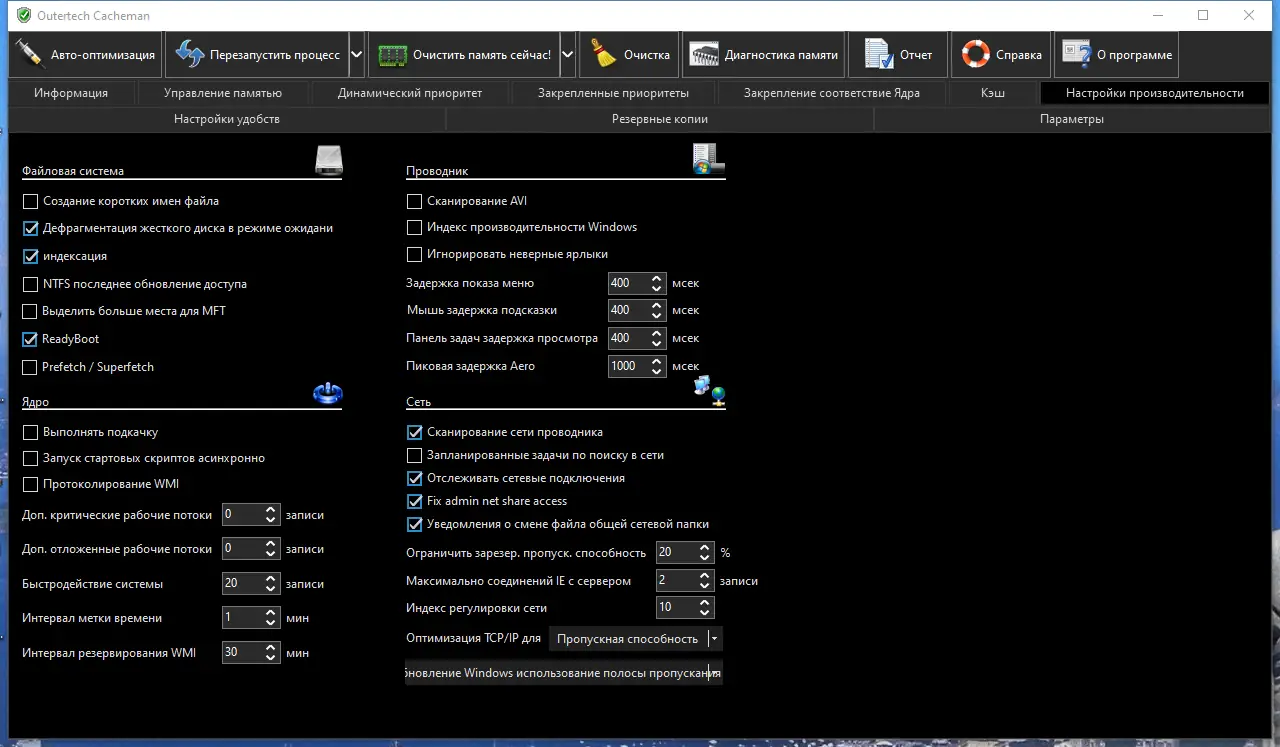The height and width of the screenshot is (747, 1280).
Task: Go to the Кэш tab
Action: click(x=993, y=93)
